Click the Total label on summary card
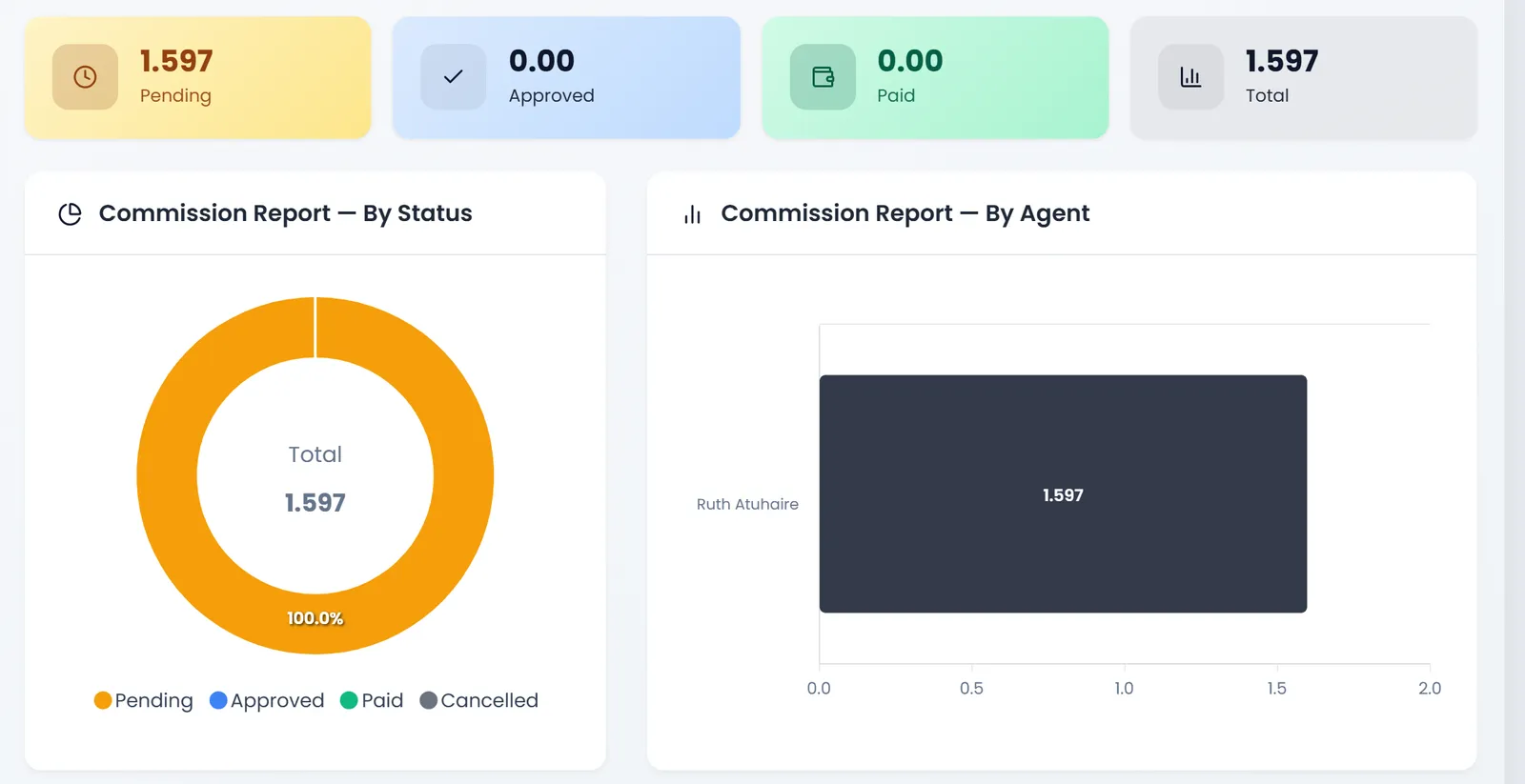 [x=1267, y=95]
